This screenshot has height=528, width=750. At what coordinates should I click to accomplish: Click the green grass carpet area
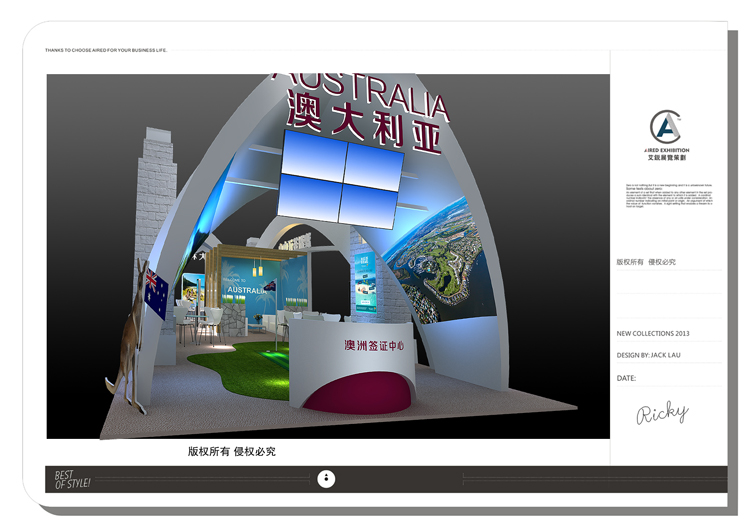(x=243, y=361)
